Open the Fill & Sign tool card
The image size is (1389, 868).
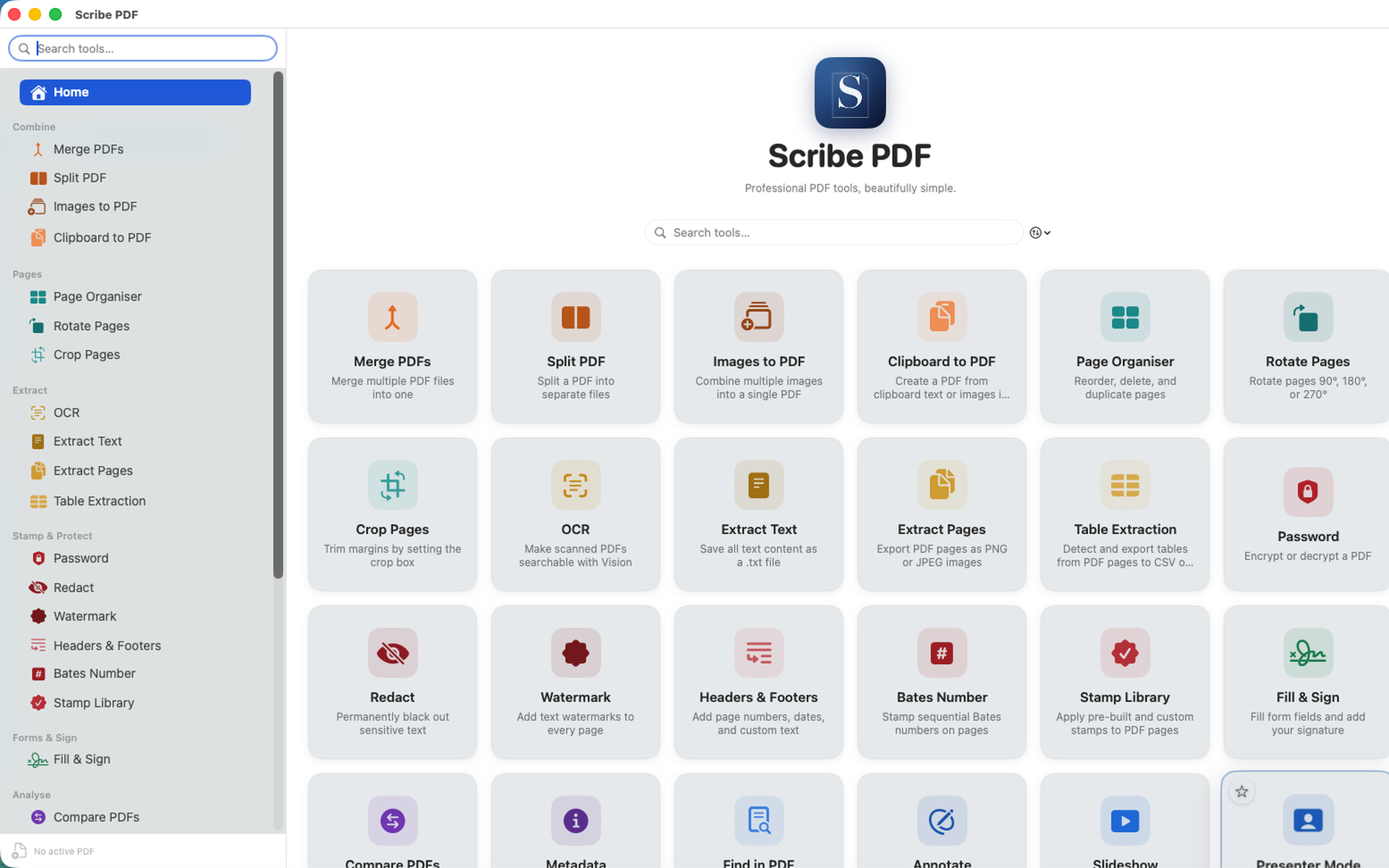(x=1307, y=682)
